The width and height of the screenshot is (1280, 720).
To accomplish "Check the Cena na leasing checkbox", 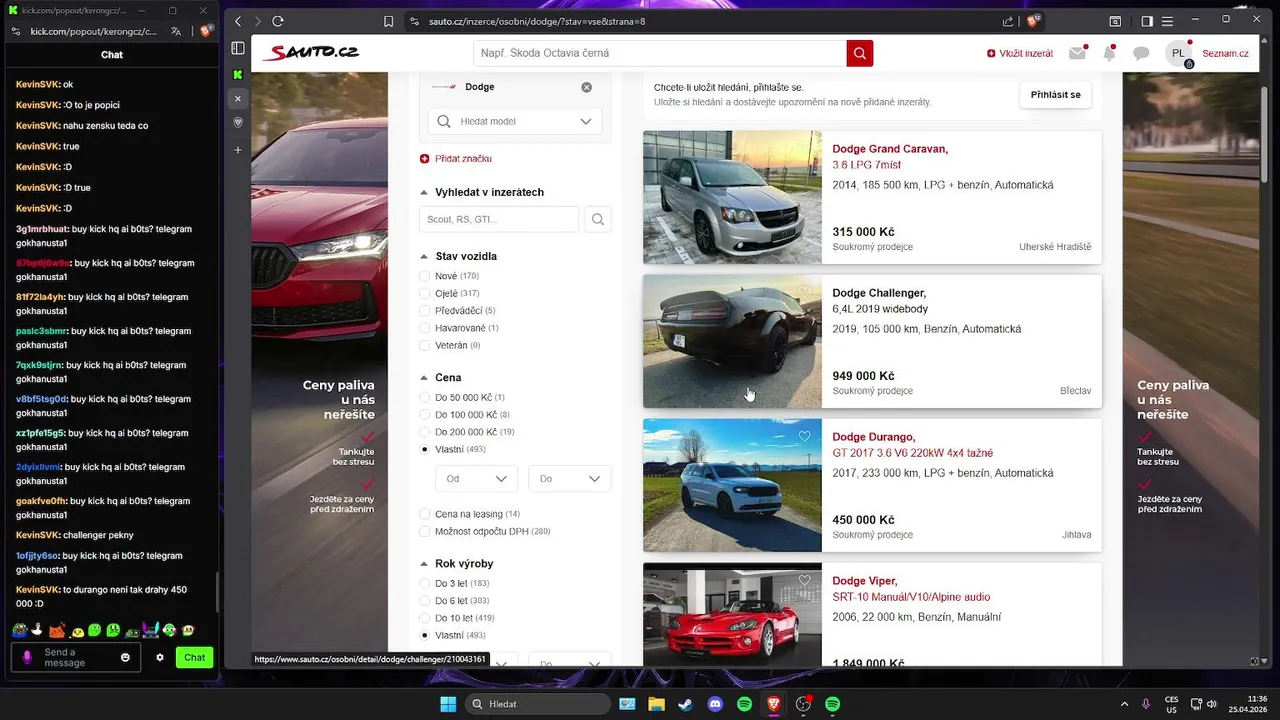I will 425,514.
